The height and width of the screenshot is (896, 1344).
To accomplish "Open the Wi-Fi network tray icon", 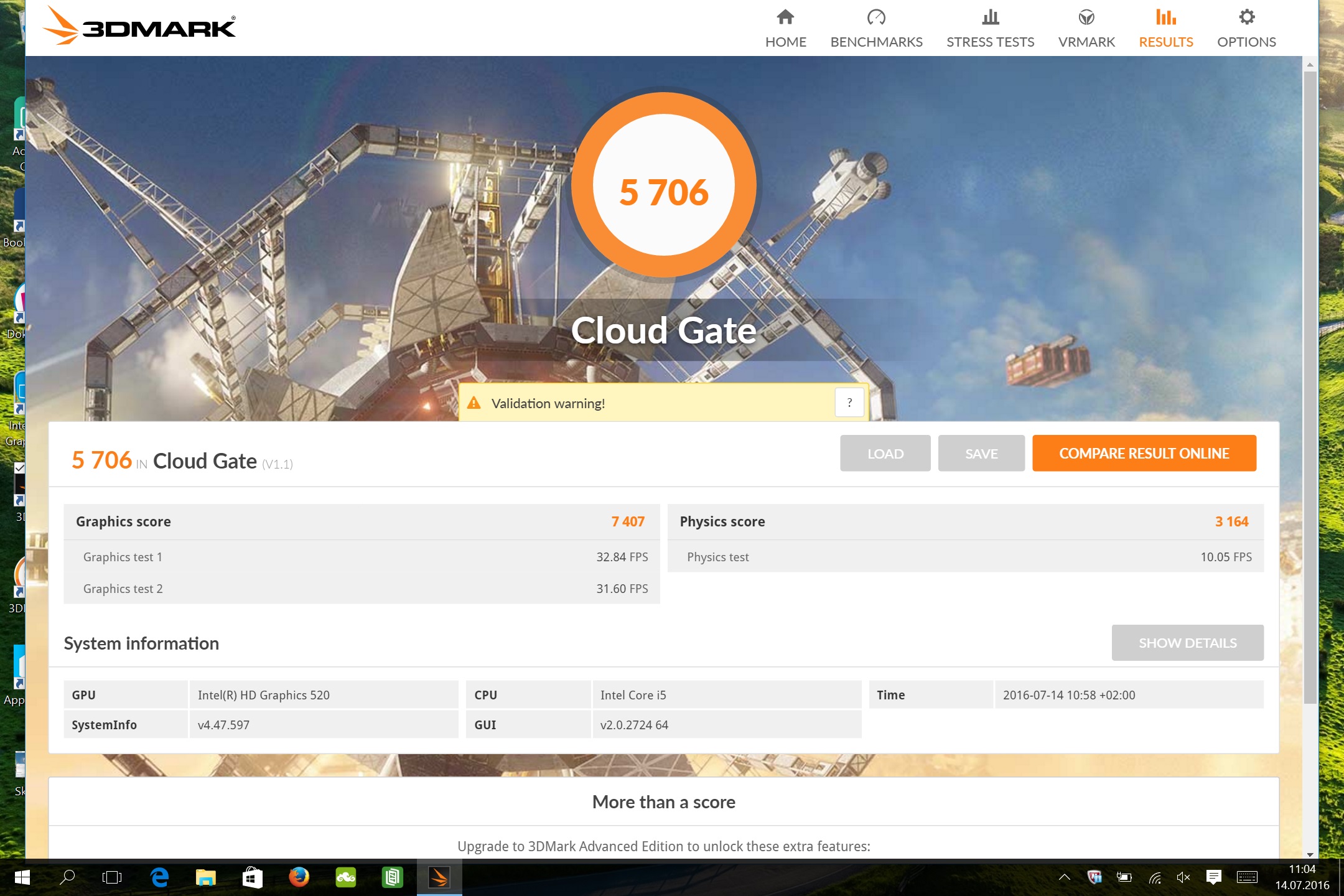I will 1154,877.
